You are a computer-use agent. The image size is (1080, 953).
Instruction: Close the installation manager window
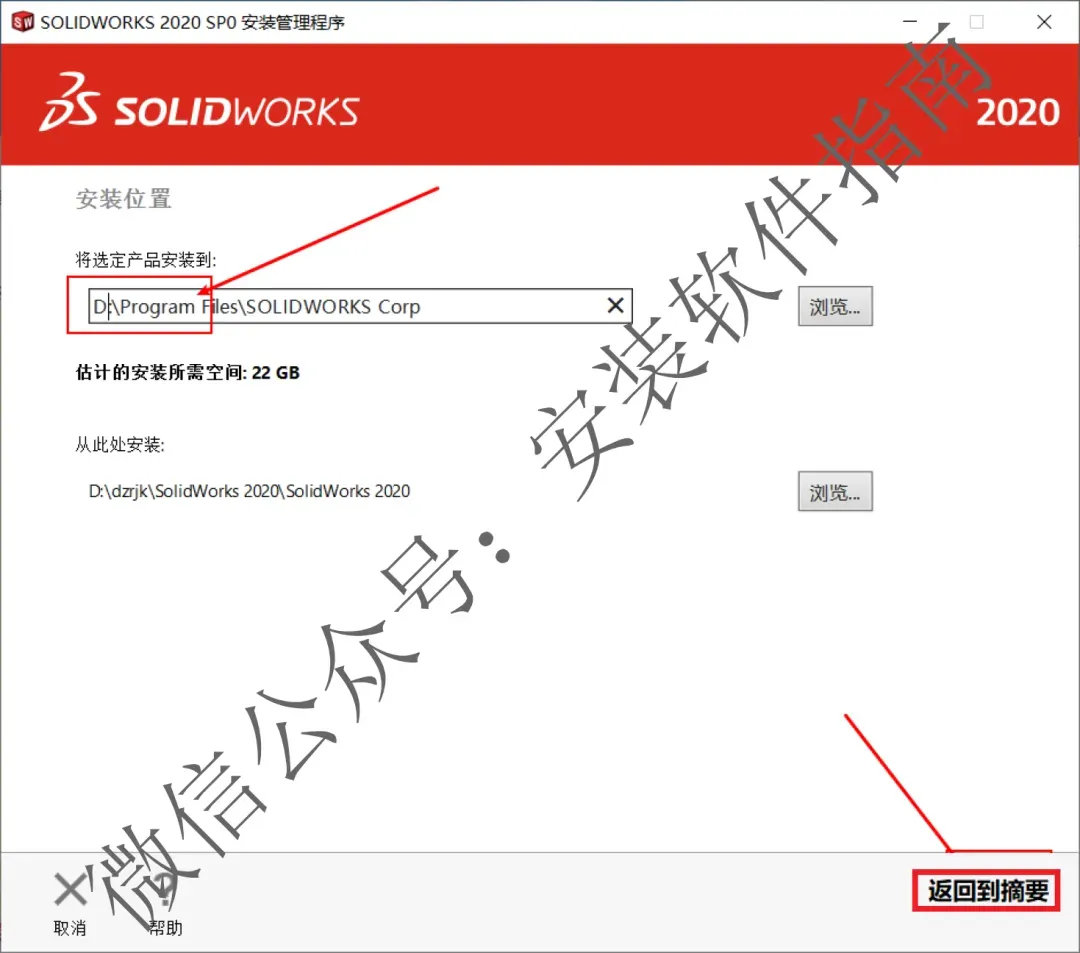click(x=1044, y=22)
